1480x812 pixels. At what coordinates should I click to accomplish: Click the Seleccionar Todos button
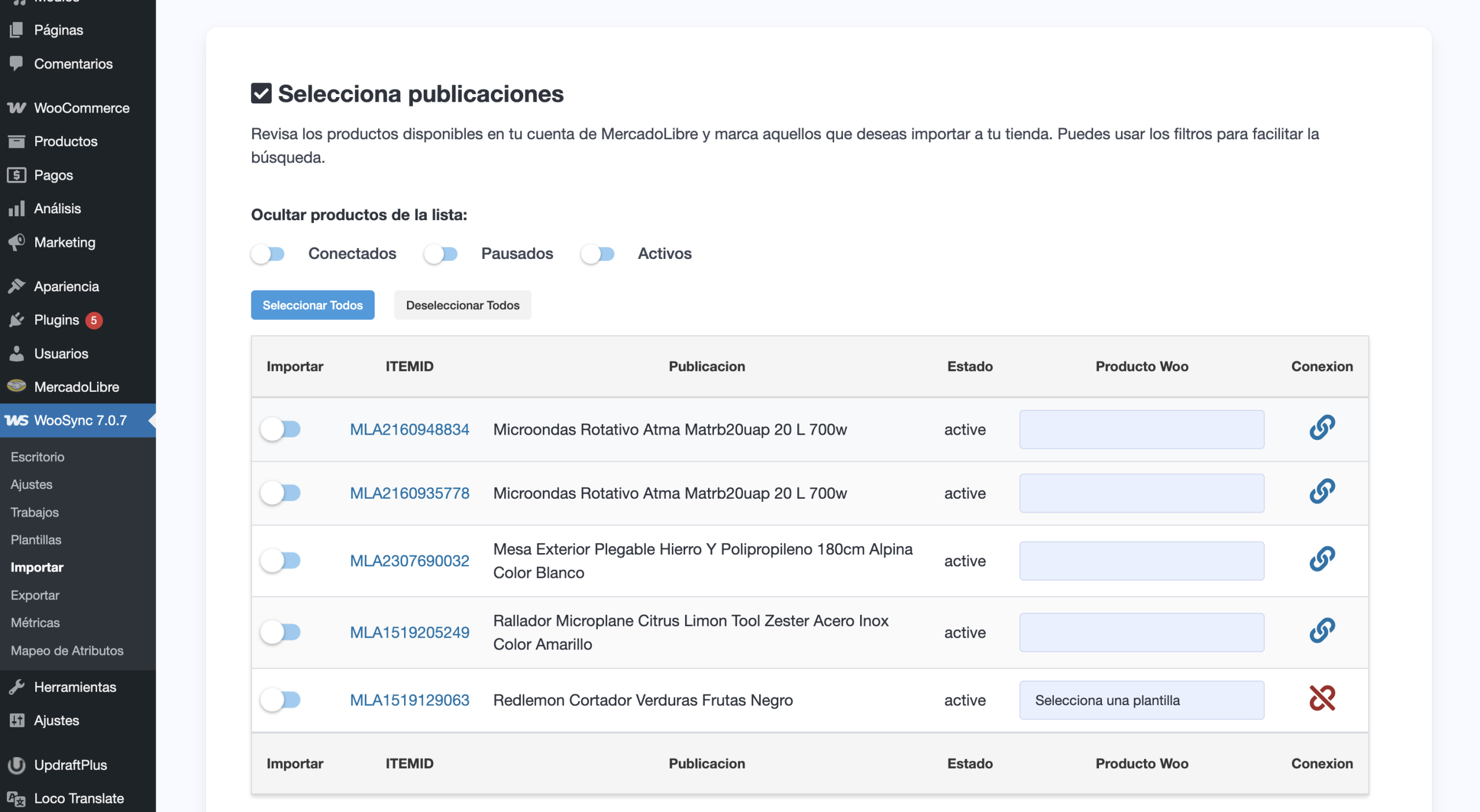point(313,305)
